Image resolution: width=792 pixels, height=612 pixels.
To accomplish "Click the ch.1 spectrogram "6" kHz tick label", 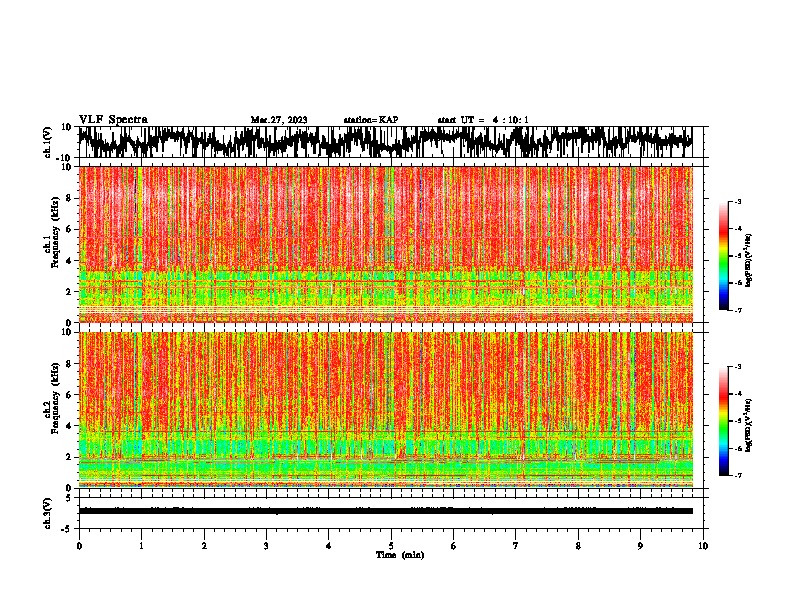I will click(x=69, y=229).
